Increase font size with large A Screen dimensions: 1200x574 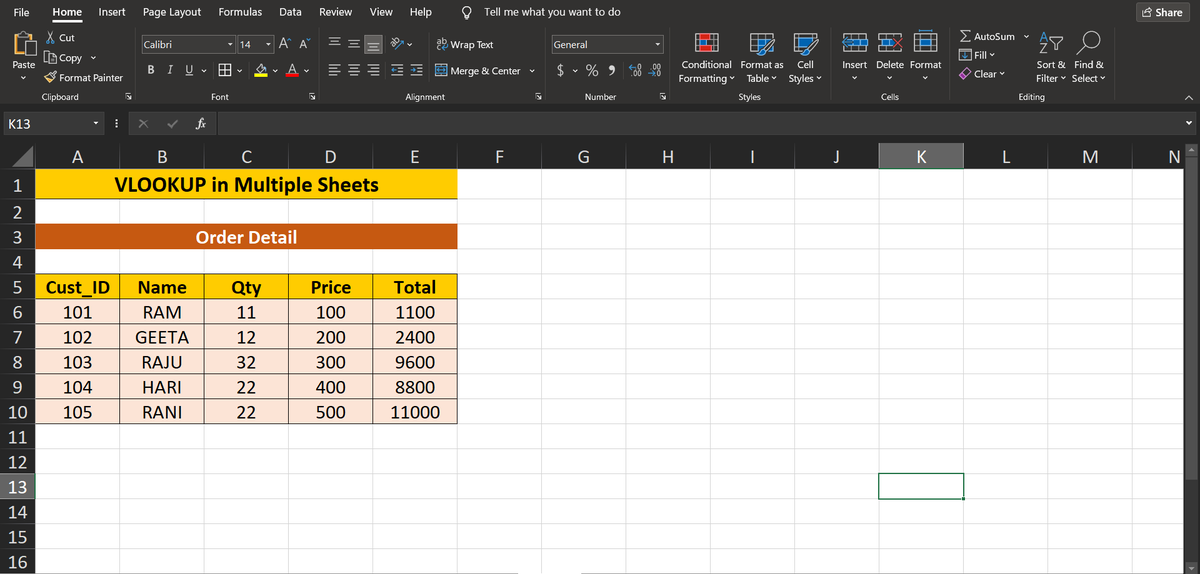point(283,45)
